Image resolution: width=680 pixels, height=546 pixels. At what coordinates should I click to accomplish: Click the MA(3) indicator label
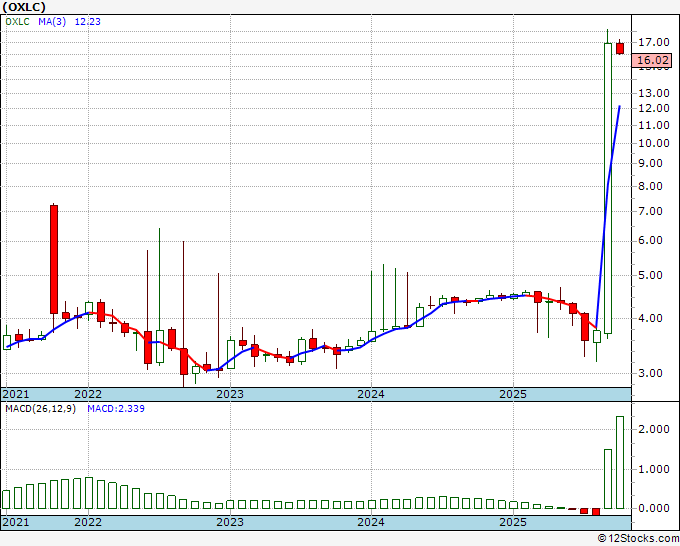[52, 22]
